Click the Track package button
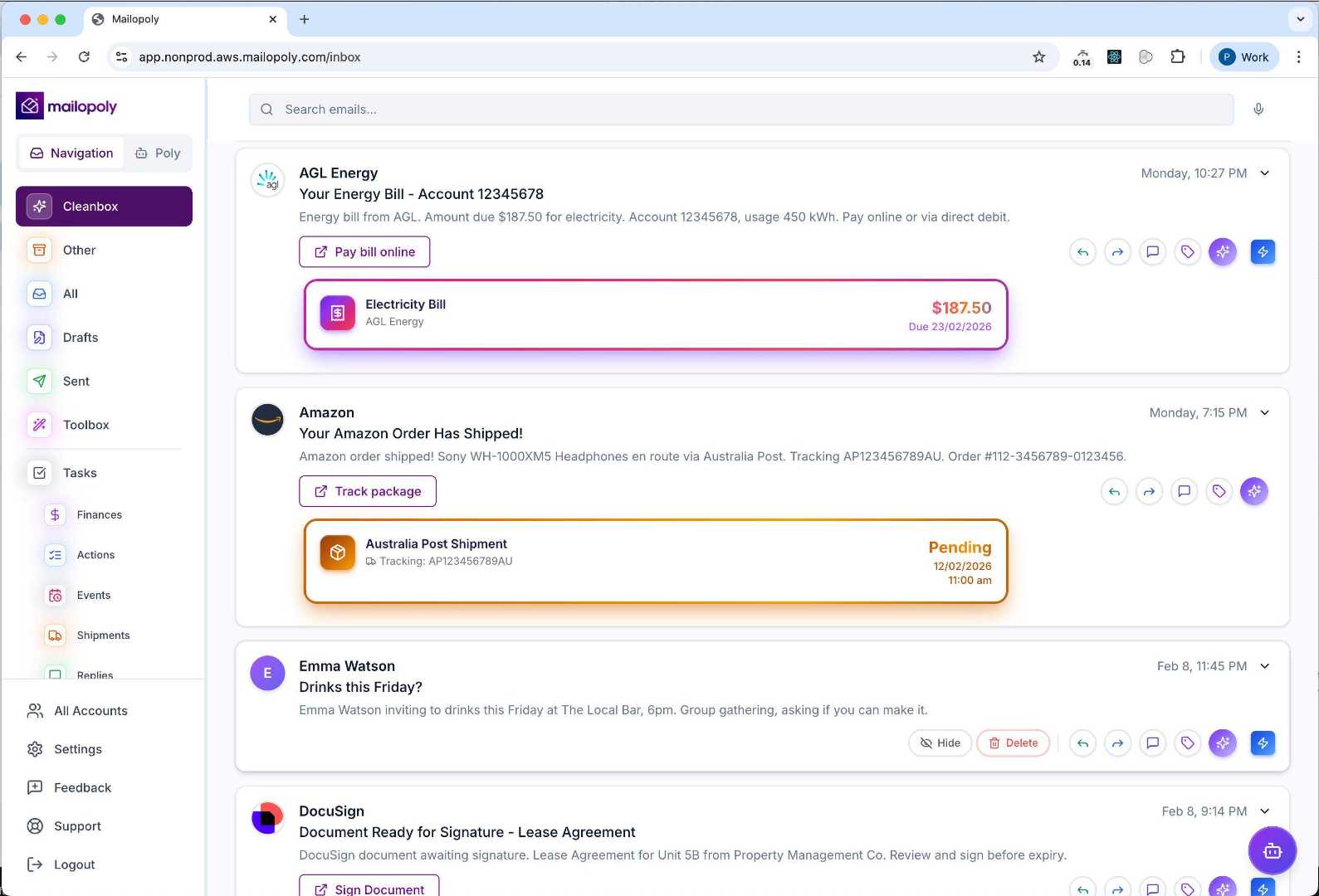Image resolution: width=1319 pixels, height=896 pixels. click(368, 491)
